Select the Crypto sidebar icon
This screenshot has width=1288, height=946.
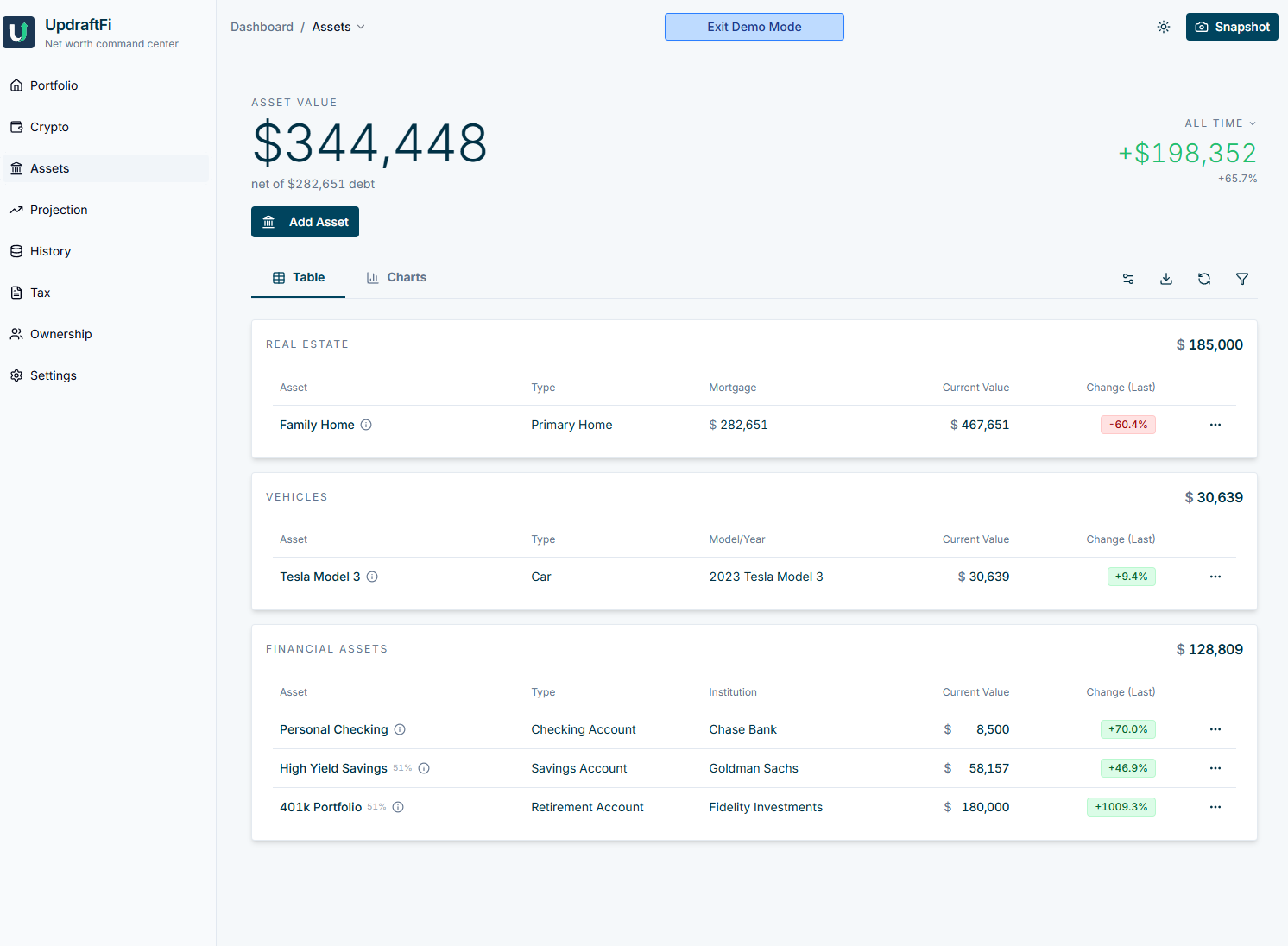click(x=16, y=127)
